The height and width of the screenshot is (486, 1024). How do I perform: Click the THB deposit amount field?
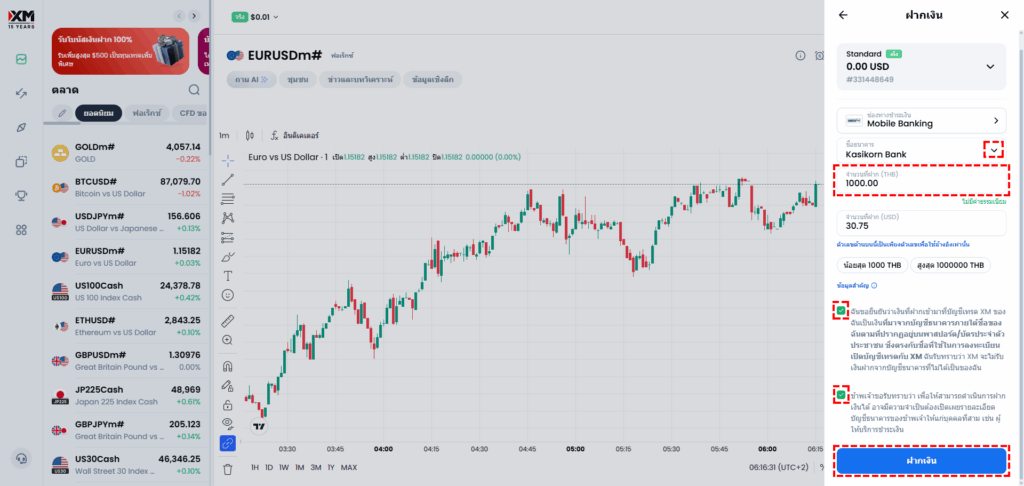tap(921, 180)
